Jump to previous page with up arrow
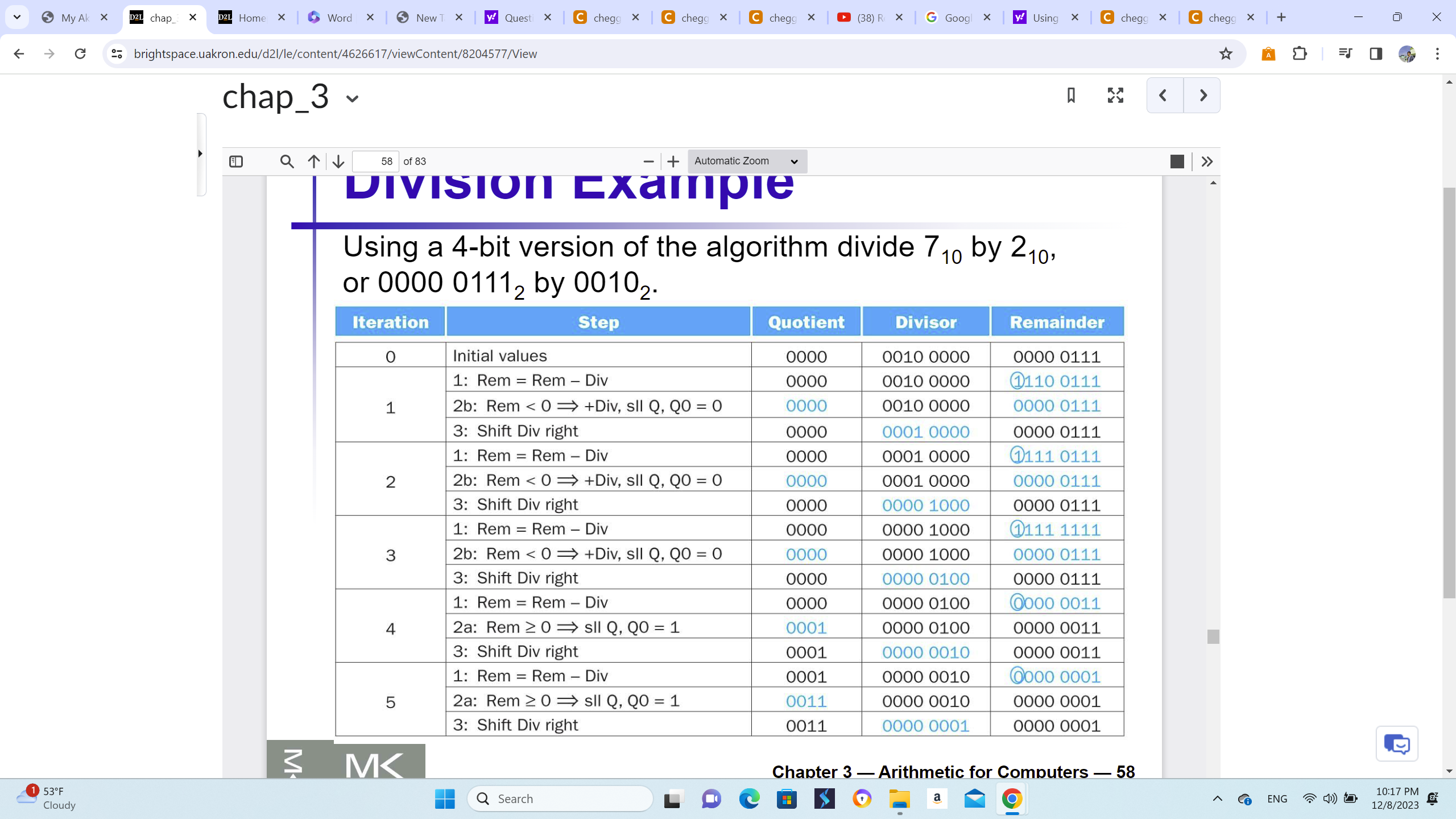Image resolution: width=1456 pixels, height=819 pixels. 312,162
